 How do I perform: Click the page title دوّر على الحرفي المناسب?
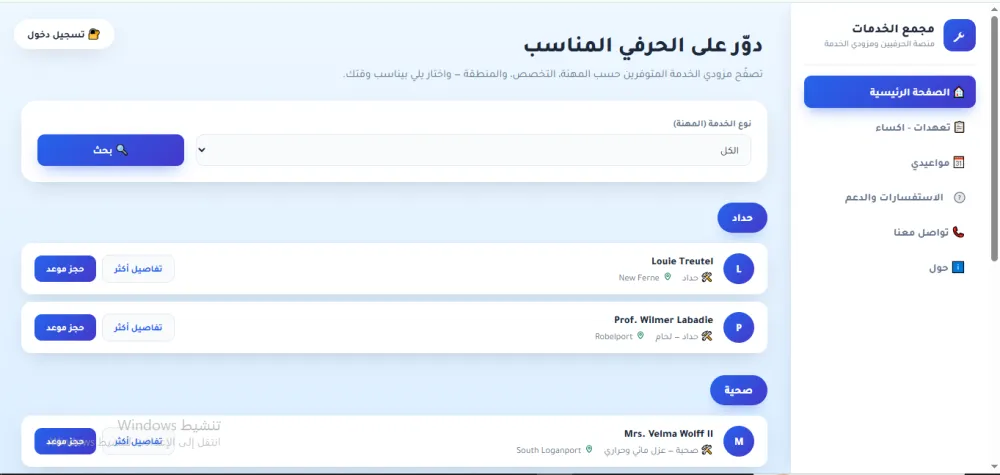click(x=643, y=46)
